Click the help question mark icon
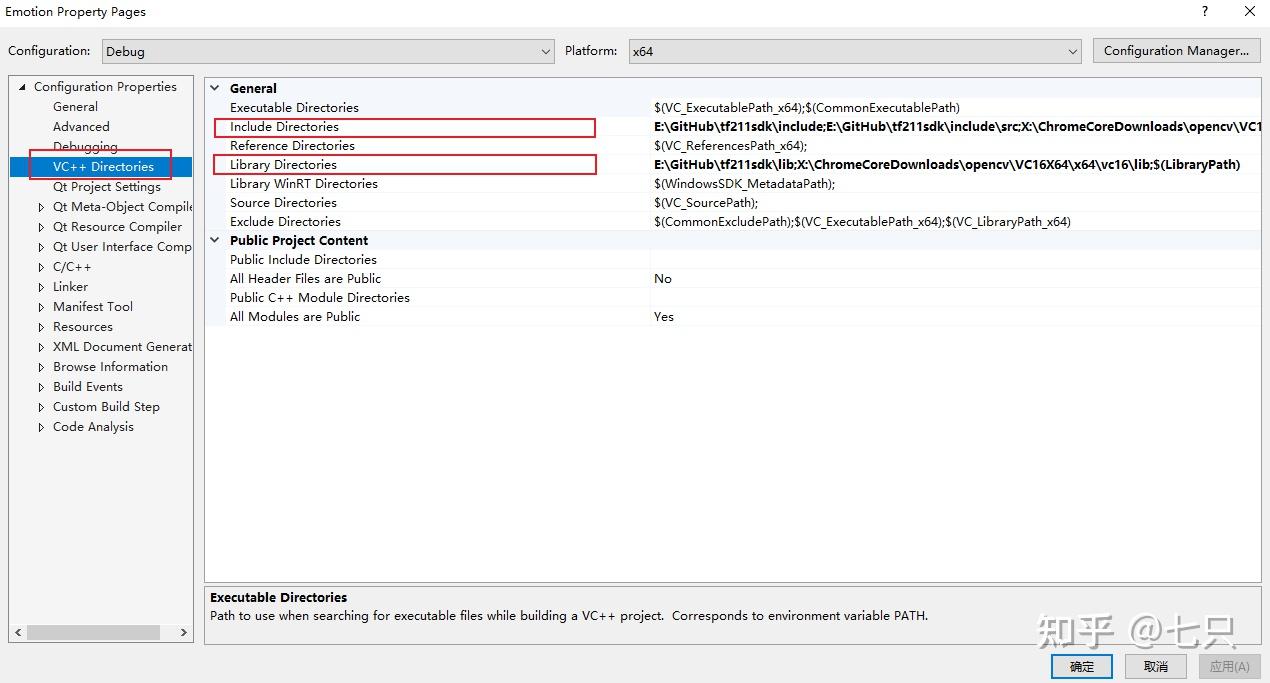Screen dimensions: 1270x683 click(1205, 11)
